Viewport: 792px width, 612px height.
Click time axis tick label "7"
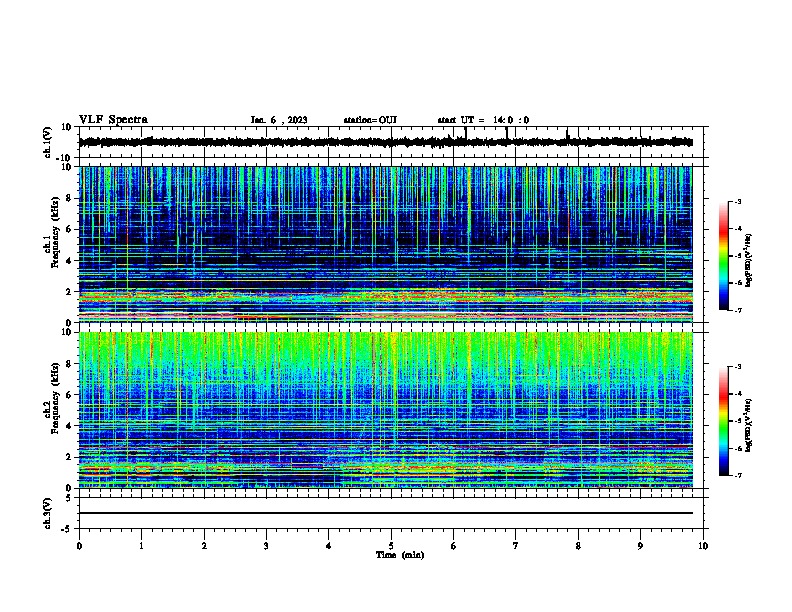pos(516,545)
